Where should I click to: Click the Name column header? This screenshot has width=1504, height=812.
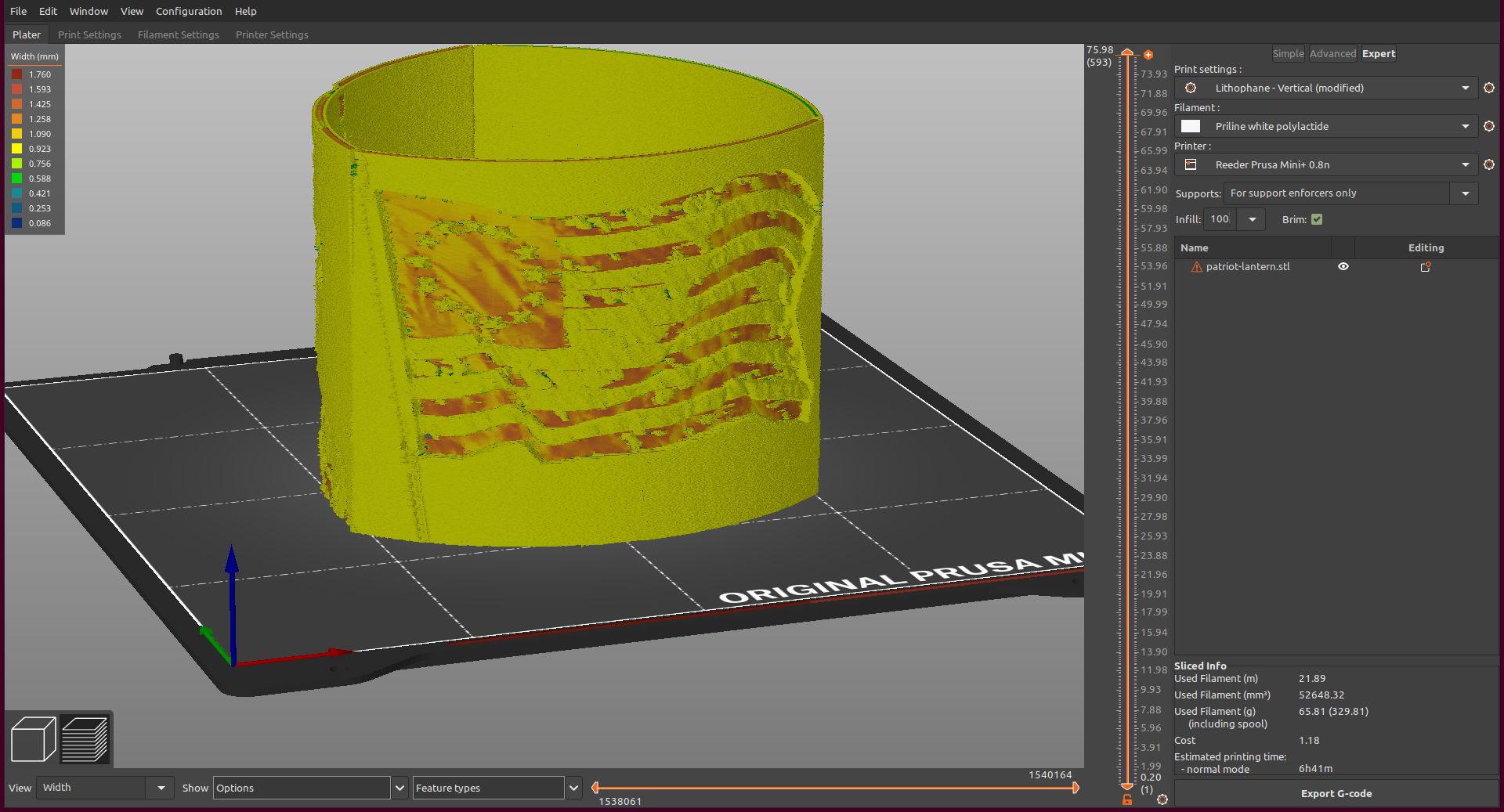pos(1253,247)
